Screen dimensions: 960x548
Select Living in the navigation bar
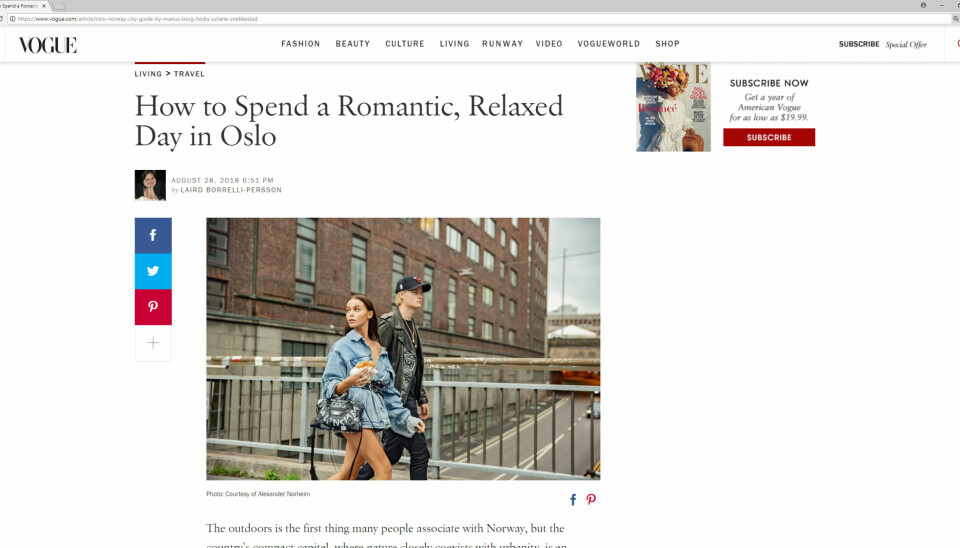click(x=454, y=44)
